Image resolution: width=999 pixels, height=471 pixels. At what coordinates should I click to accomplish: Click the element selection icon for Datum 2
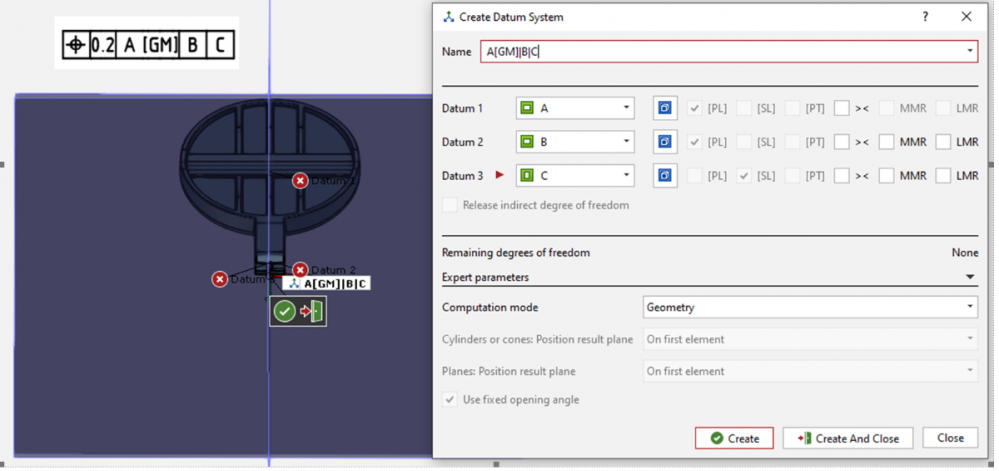pyautogui.click(x=665, y=142)
